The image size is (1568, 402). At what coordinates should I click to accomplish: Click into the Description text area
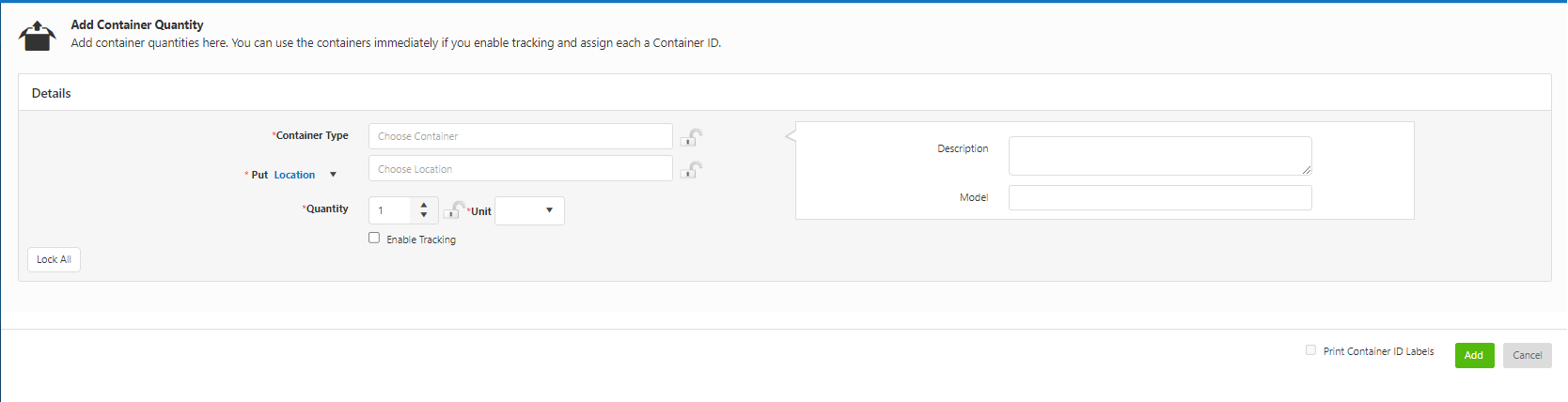(x=1158, y=155)
